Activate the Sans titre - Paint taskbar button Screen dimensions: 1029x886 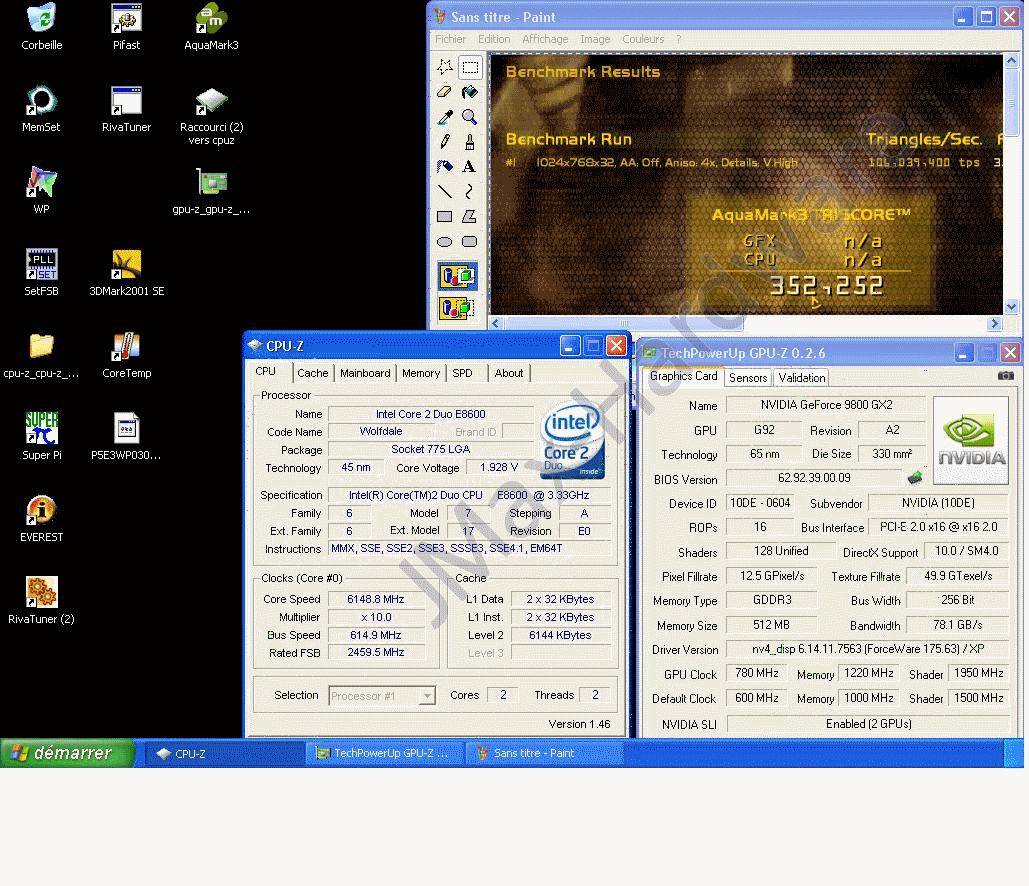(x=545, y=753)
